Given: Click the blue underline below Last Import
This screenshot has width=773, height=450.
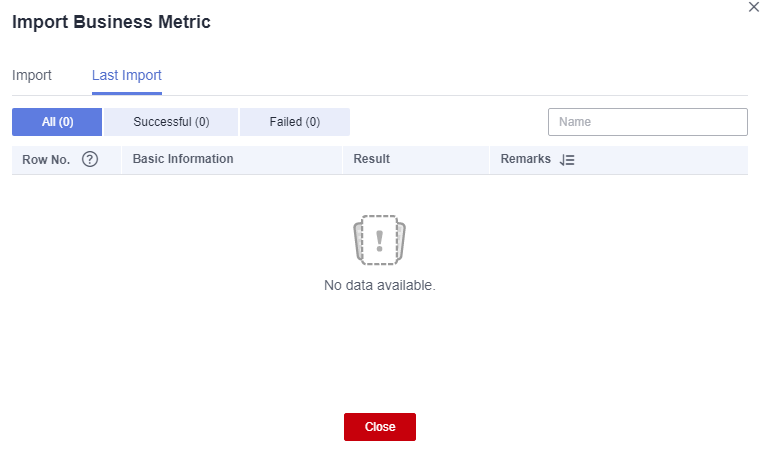Looking at the screenshot, I should (x=127, y=93).
